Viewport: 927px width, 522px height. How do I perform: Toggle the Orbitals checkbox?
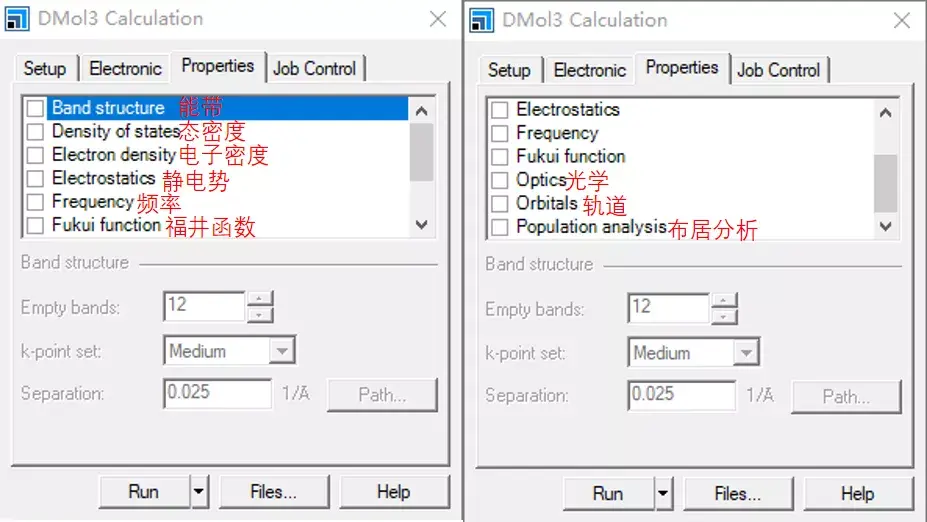500,203
